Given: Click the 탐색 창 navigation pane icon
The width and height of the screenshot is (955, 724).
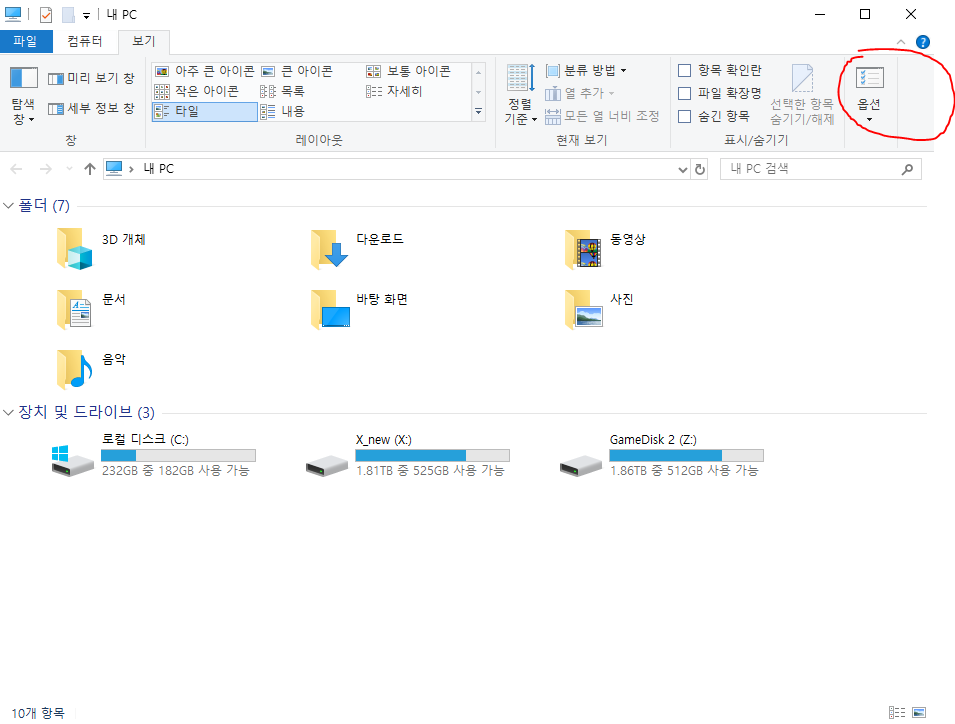Looking at the screenshot, I should point(24,78).
